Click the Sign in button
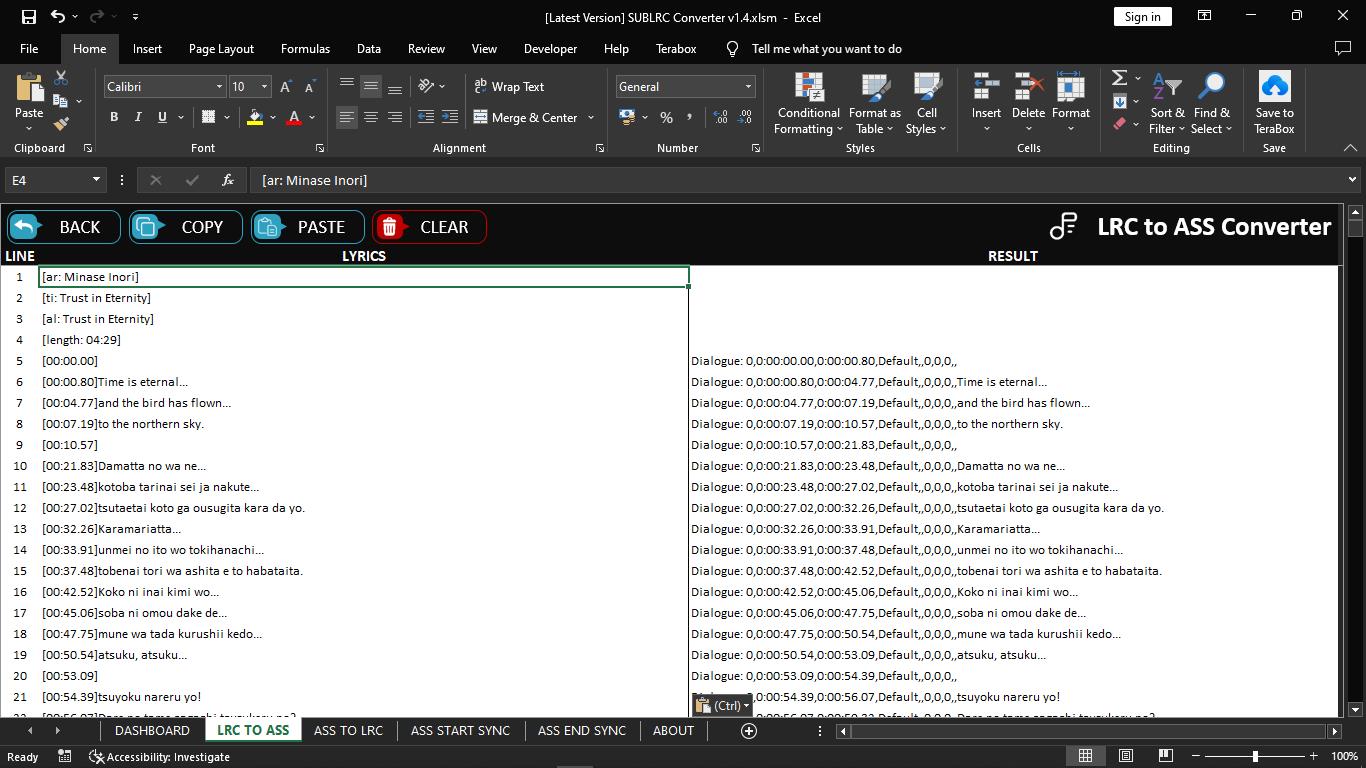The width and height of the screenshot is (1366, 768). (x=1142, y=16)
